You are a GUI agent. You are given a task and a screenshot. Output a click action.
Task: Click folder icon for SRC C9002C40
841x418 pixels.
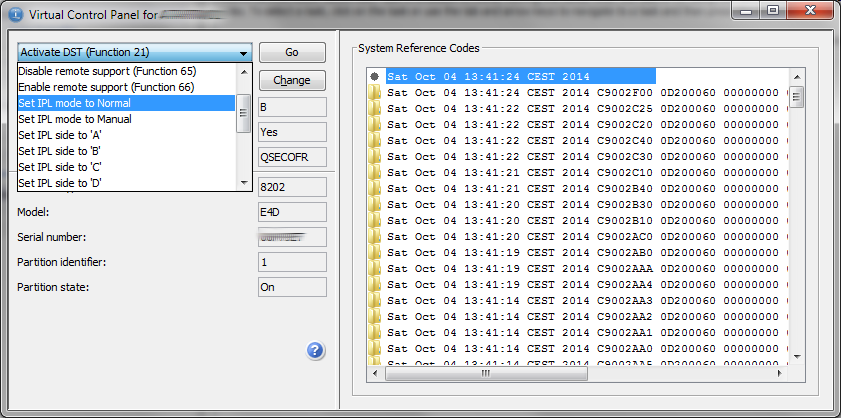[374, 141]
